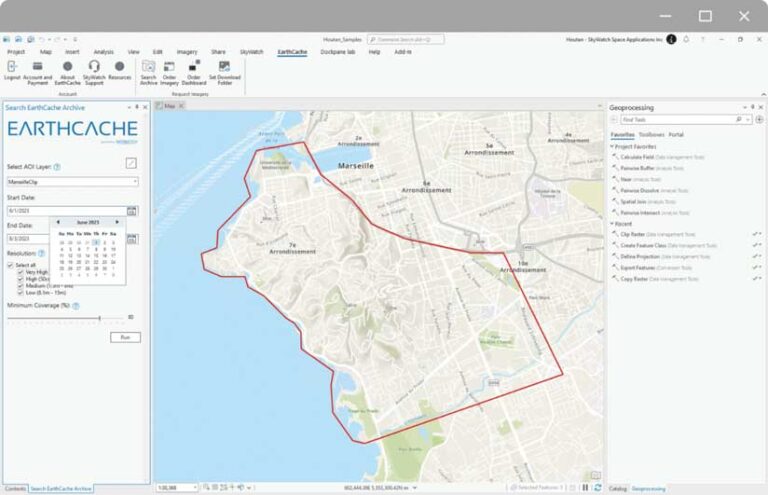Switch to the Toolboxes tab in Geoprocessing
This screenshot has height=495, width=768.
(x=651, y=135)
